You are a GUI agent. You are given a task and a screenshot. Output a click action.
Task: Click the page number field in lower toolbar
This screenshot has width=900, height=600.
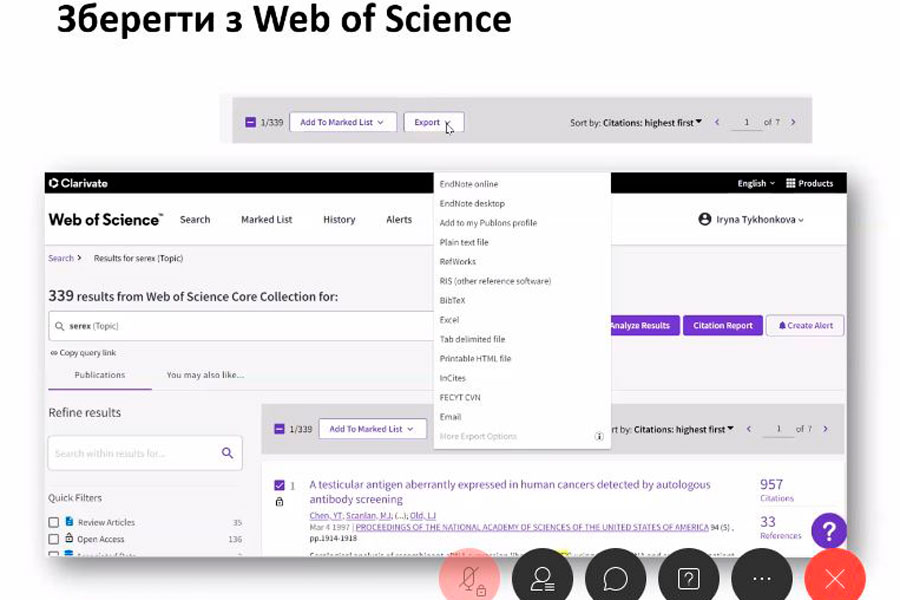[x=778, y=429]
